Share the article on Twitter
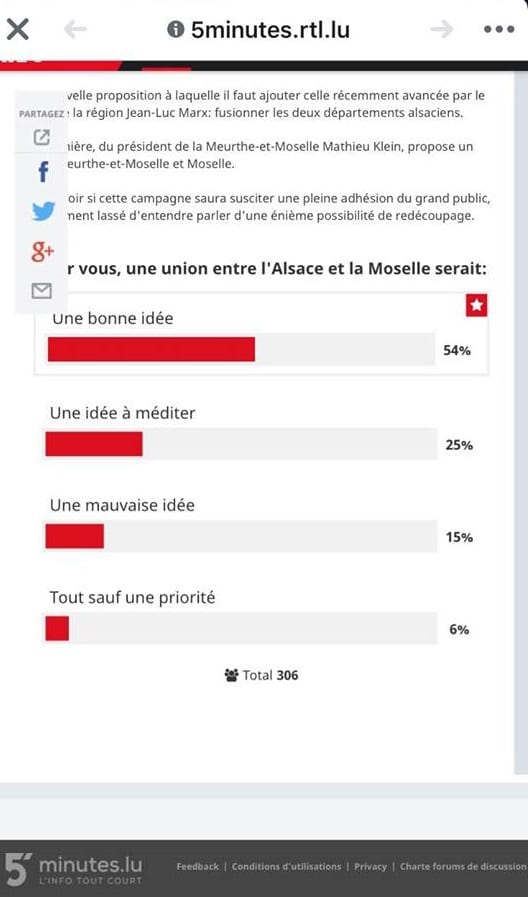 coord(43,211)
